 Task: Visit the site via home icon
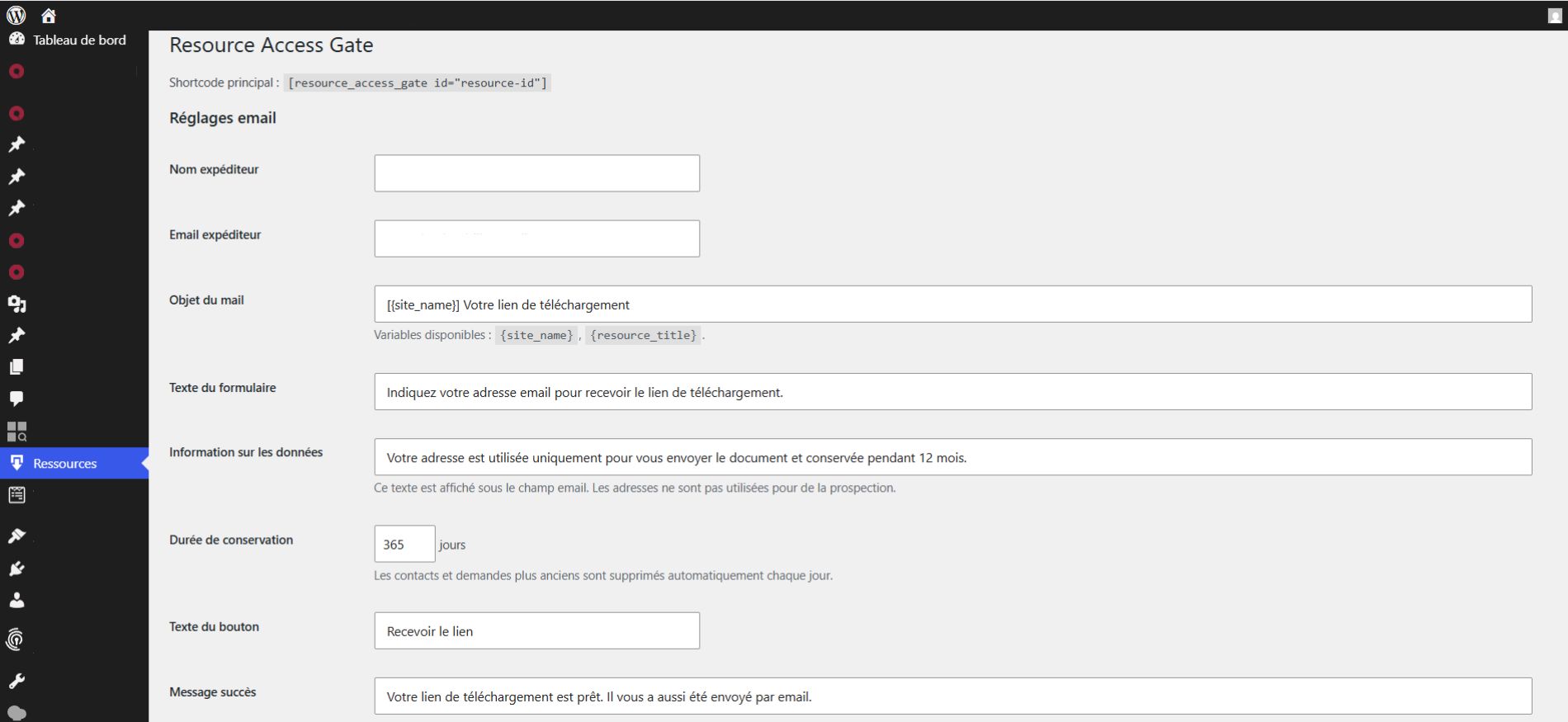(49, 16)
